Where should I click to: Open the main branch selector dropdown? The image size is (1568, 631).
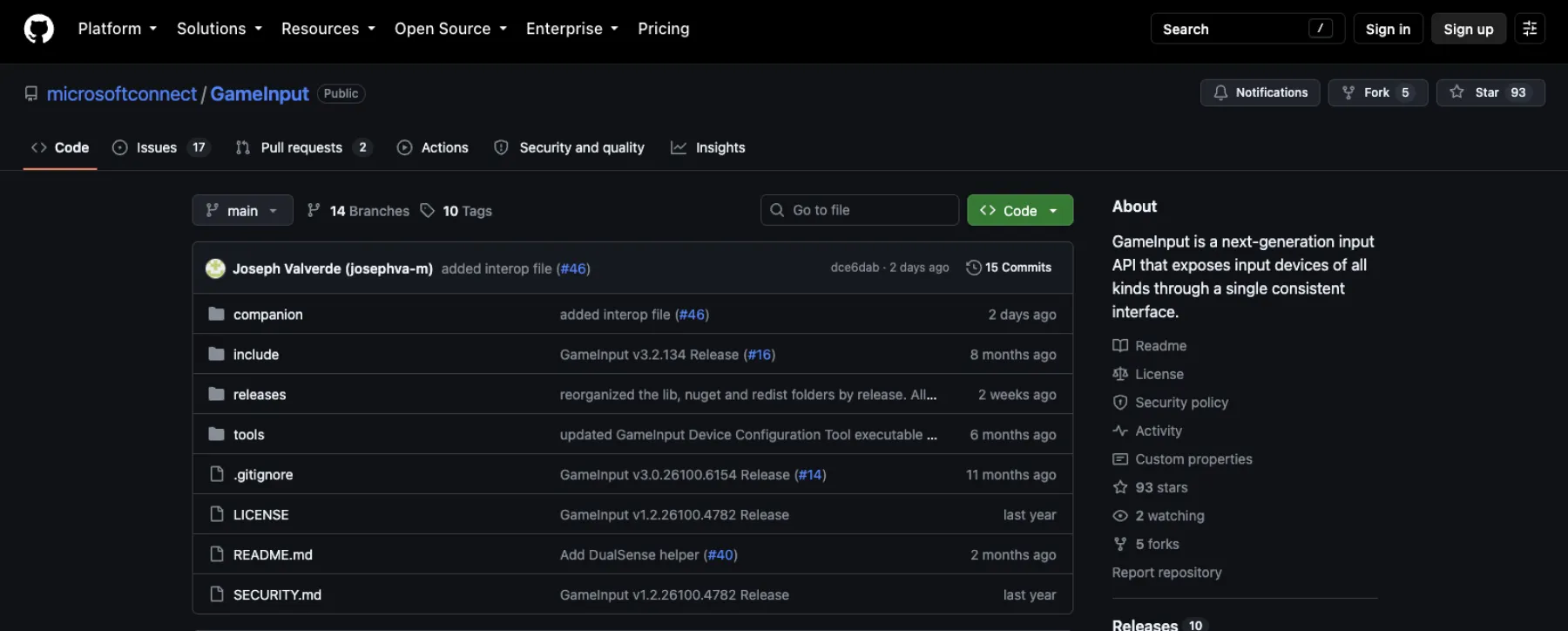click(242, 210)
